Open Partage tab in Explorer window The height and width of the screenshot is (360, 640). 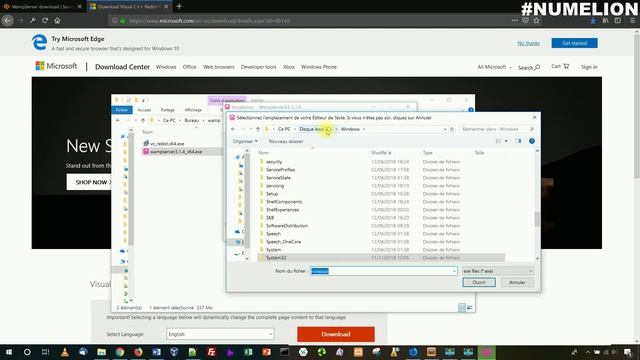167,110
